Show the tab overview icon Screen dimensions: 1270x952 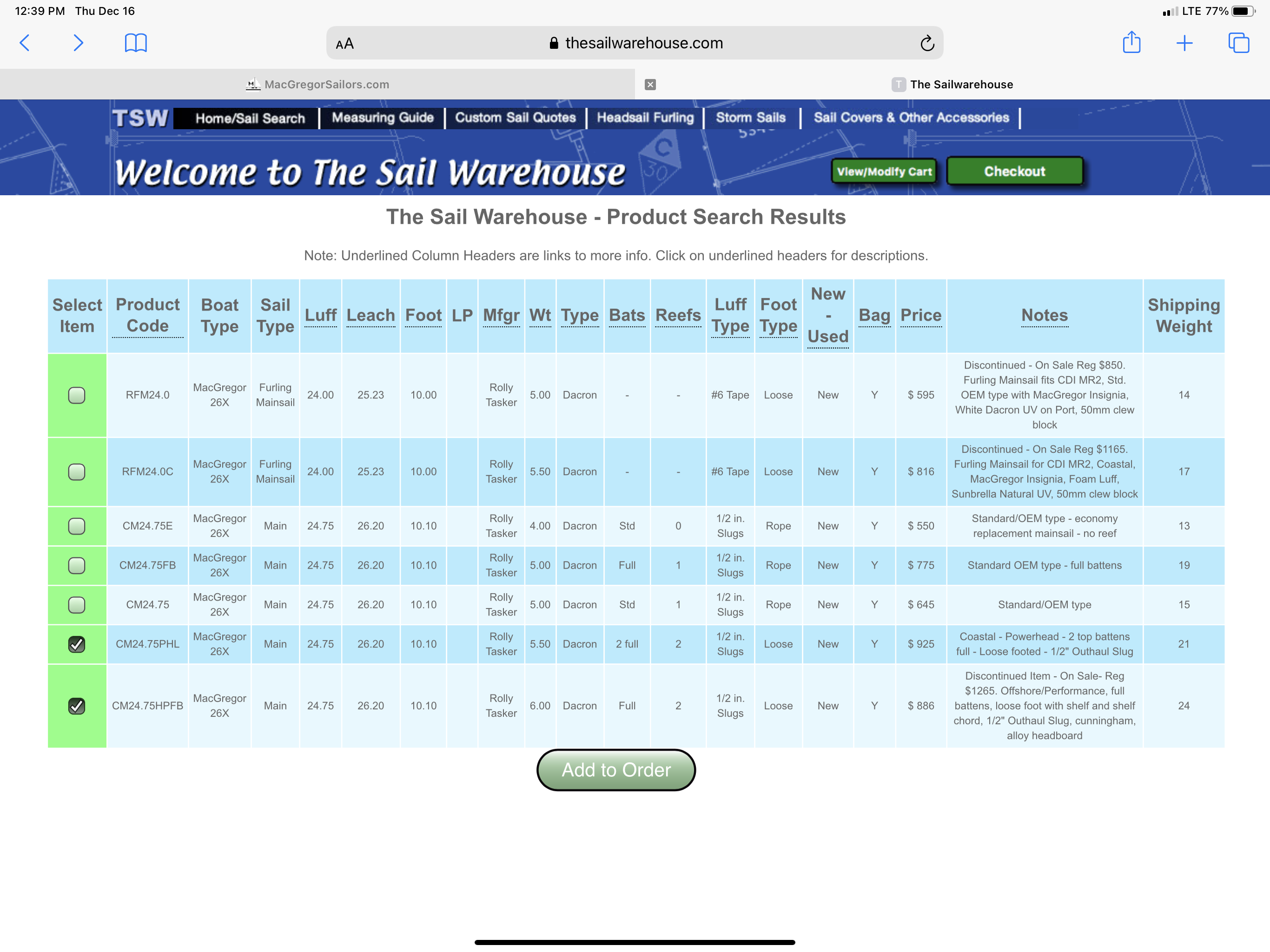tap(1238, 43)
